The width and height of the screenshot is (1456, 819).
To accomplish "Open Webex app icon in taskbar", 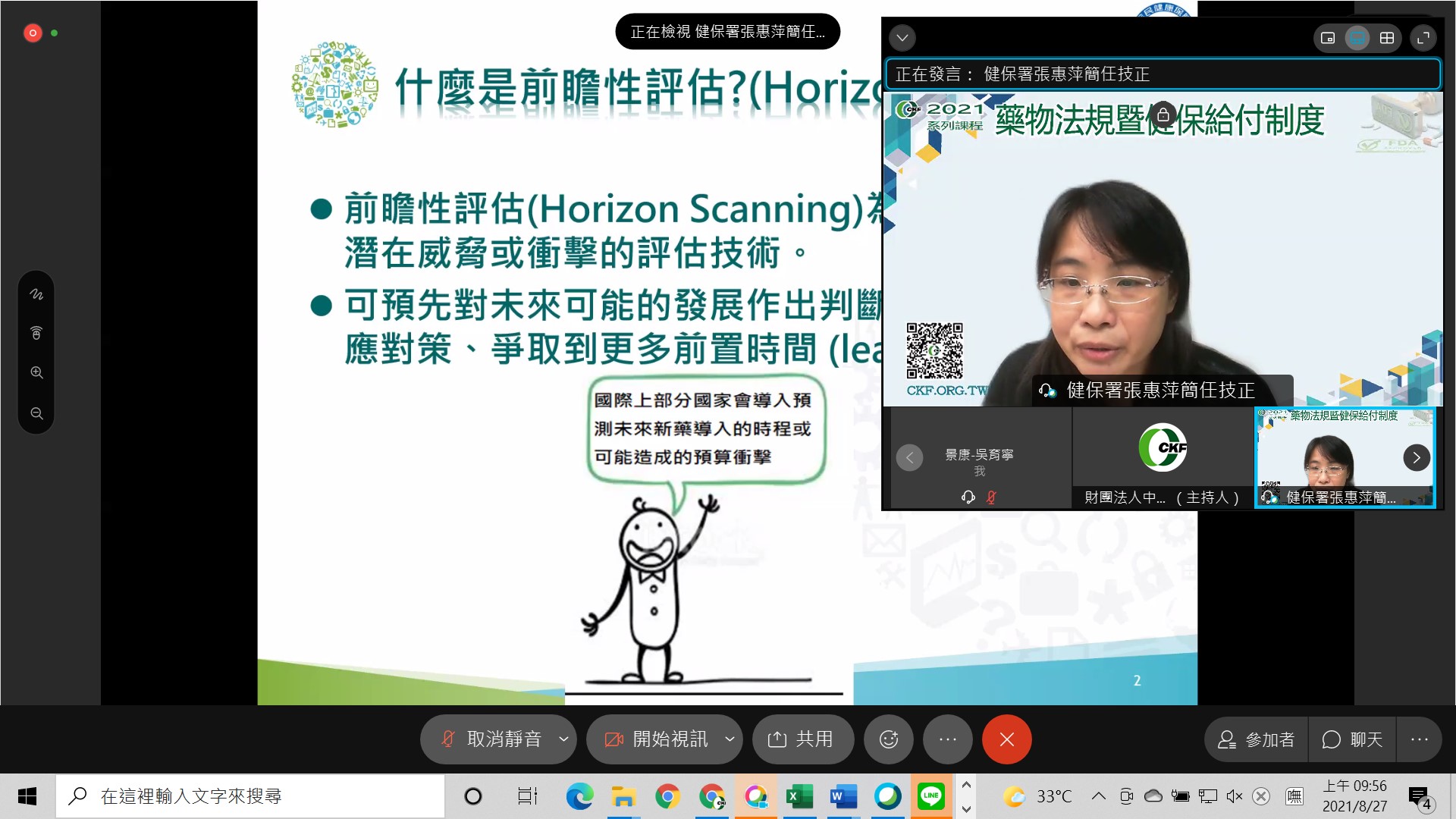I will tap(887, 796).
